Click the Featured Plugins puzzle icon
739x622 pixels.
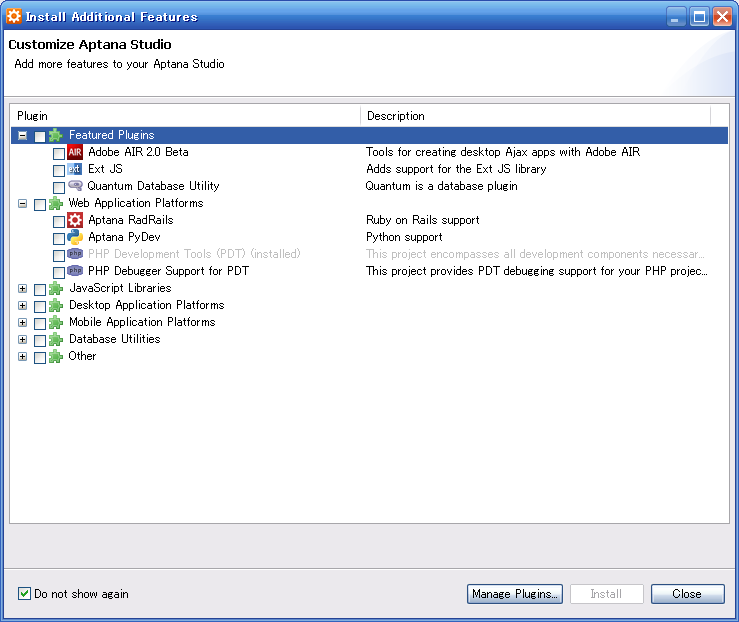56,135
